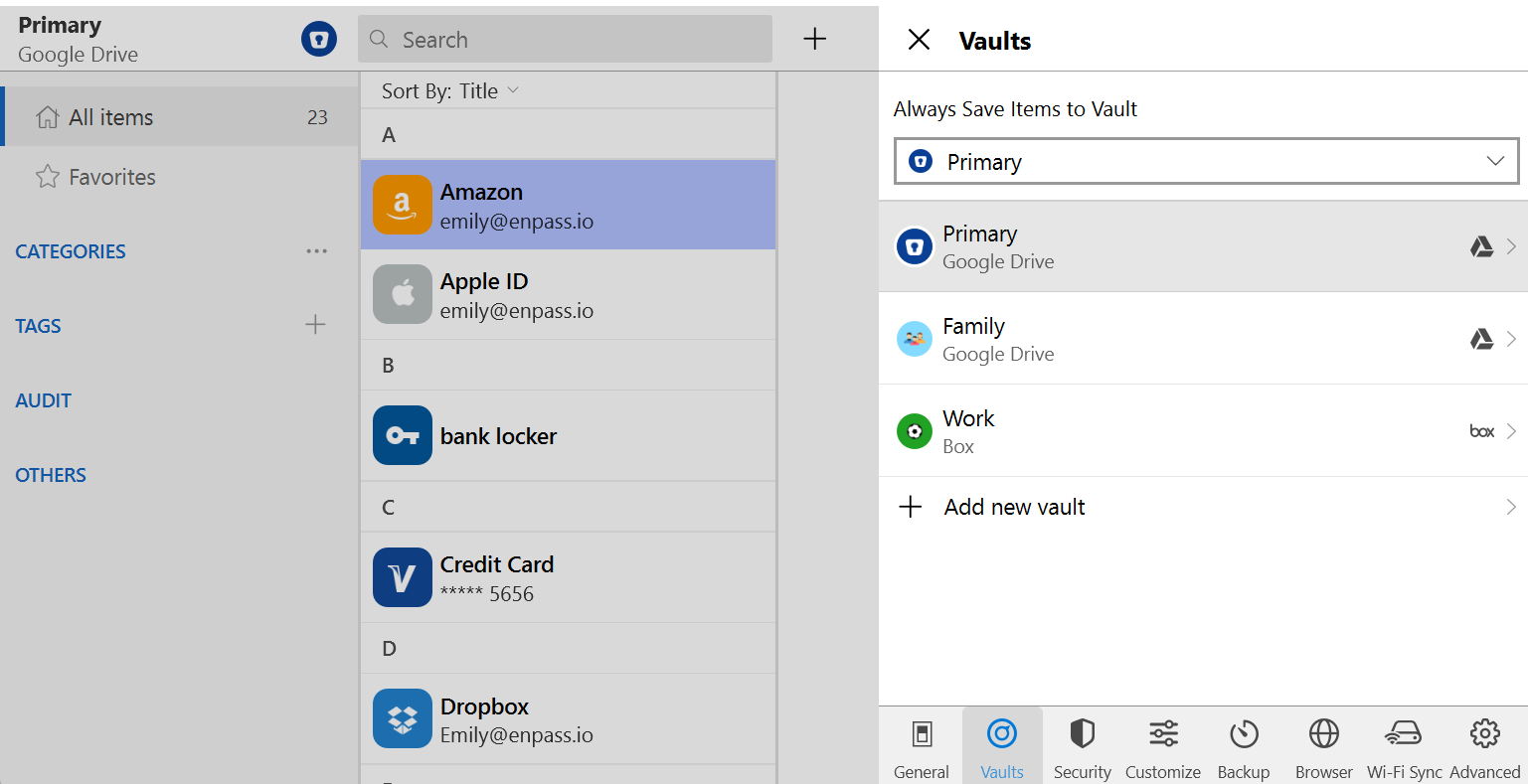Open the Browser settings tab

coord(1324,745)
